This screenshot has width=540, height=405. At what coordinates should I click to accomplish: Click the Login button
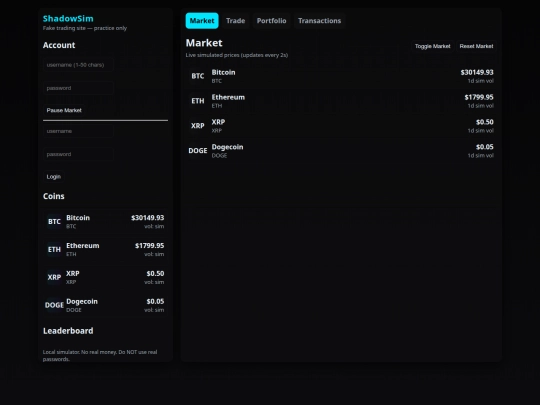point(54,177)
